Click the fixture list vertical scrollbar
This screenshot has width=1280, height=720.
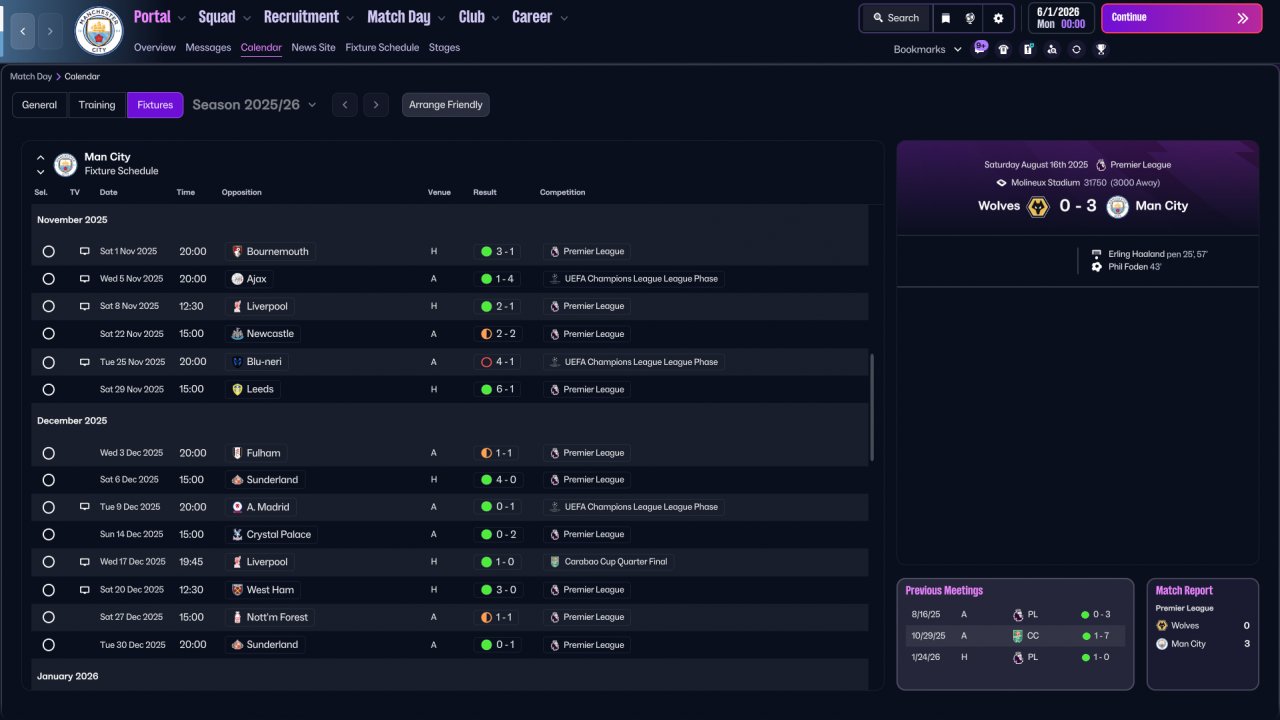click(873, 407)
